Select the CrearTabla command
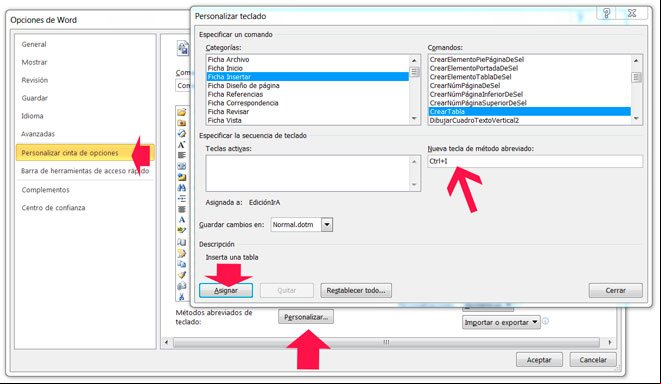661x384 pixels. (x=529, y=112)
